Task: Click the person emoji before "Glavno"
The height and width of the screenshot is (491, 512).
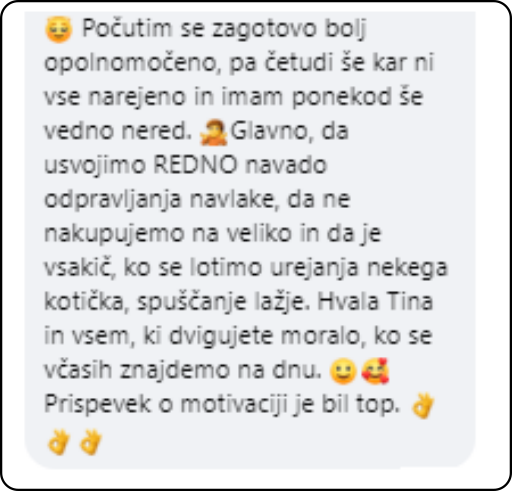Action: click(x=214, y=132)
